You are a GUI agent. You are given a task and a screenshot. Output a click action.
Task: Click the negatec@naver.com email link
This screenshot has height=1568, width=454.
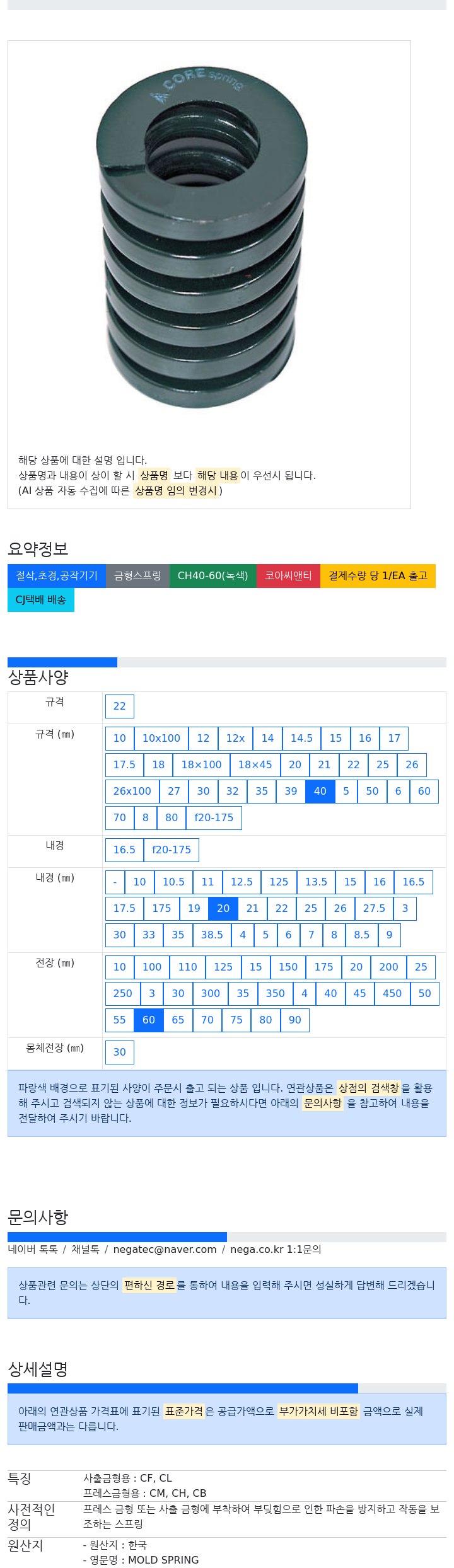point(165,1249)
